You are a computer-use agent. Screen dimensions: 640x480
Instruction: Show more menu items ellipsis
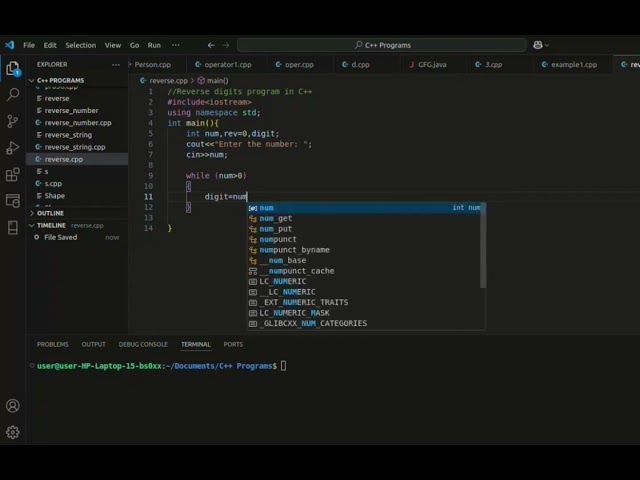tap(176, 45)
